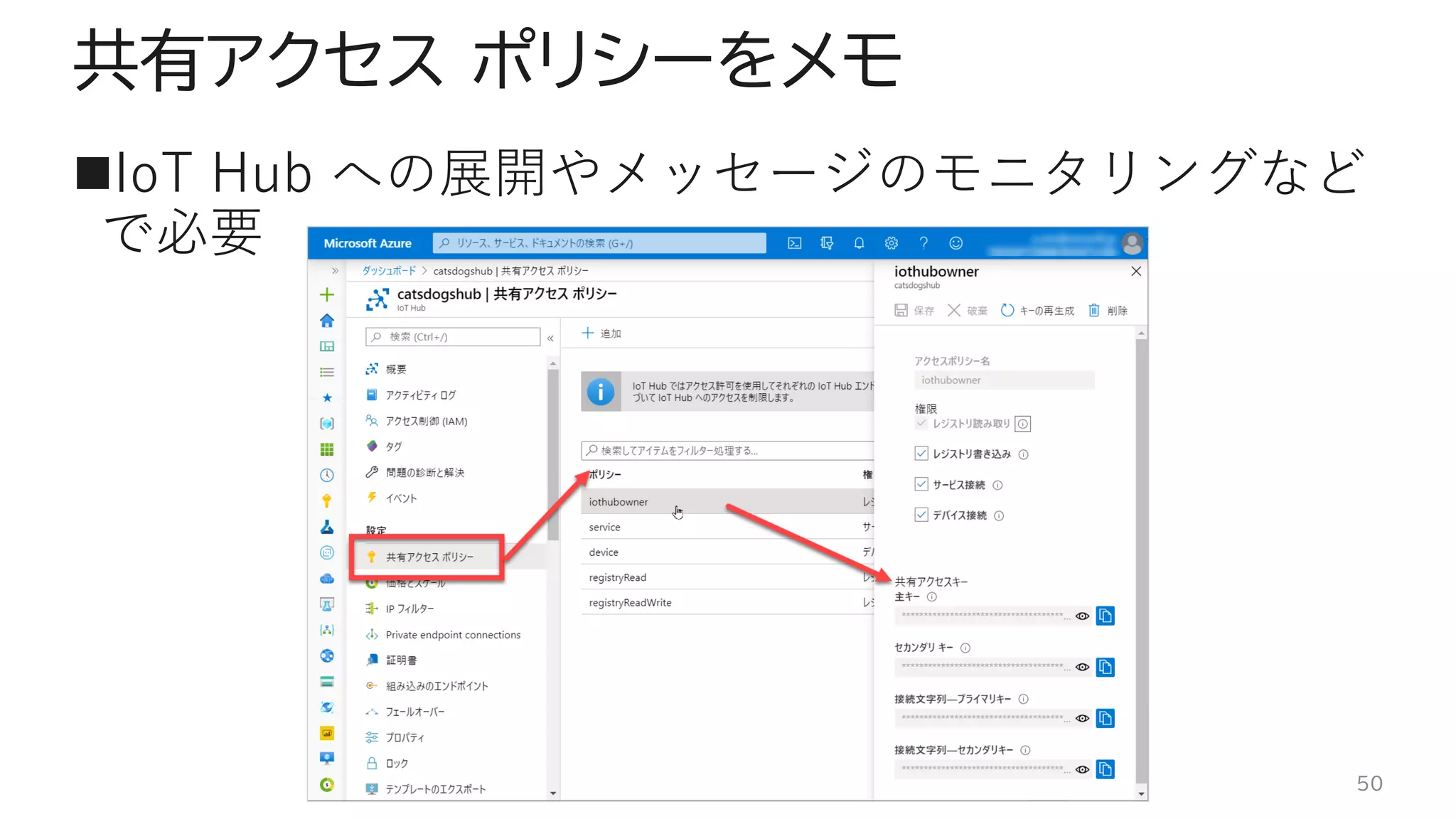The width and height of the screenshot is (1456, 819).
Task: Click the iothubowner panel scrollbar
Action: coord(1142,562)
